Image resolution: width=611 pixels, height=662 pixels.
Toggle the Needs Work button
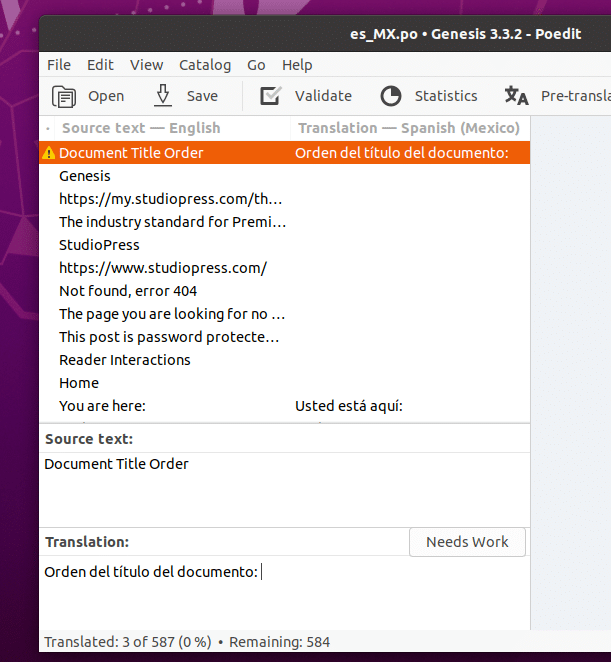(x=467, y=542)
